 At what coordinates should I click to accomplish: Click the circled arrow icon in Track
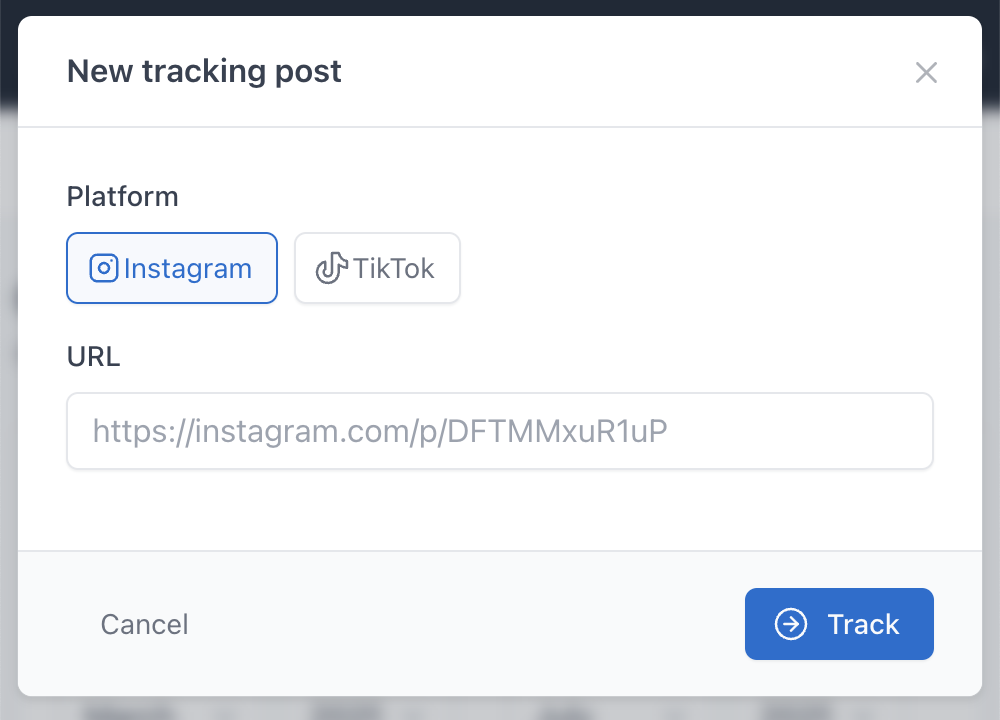791,624
